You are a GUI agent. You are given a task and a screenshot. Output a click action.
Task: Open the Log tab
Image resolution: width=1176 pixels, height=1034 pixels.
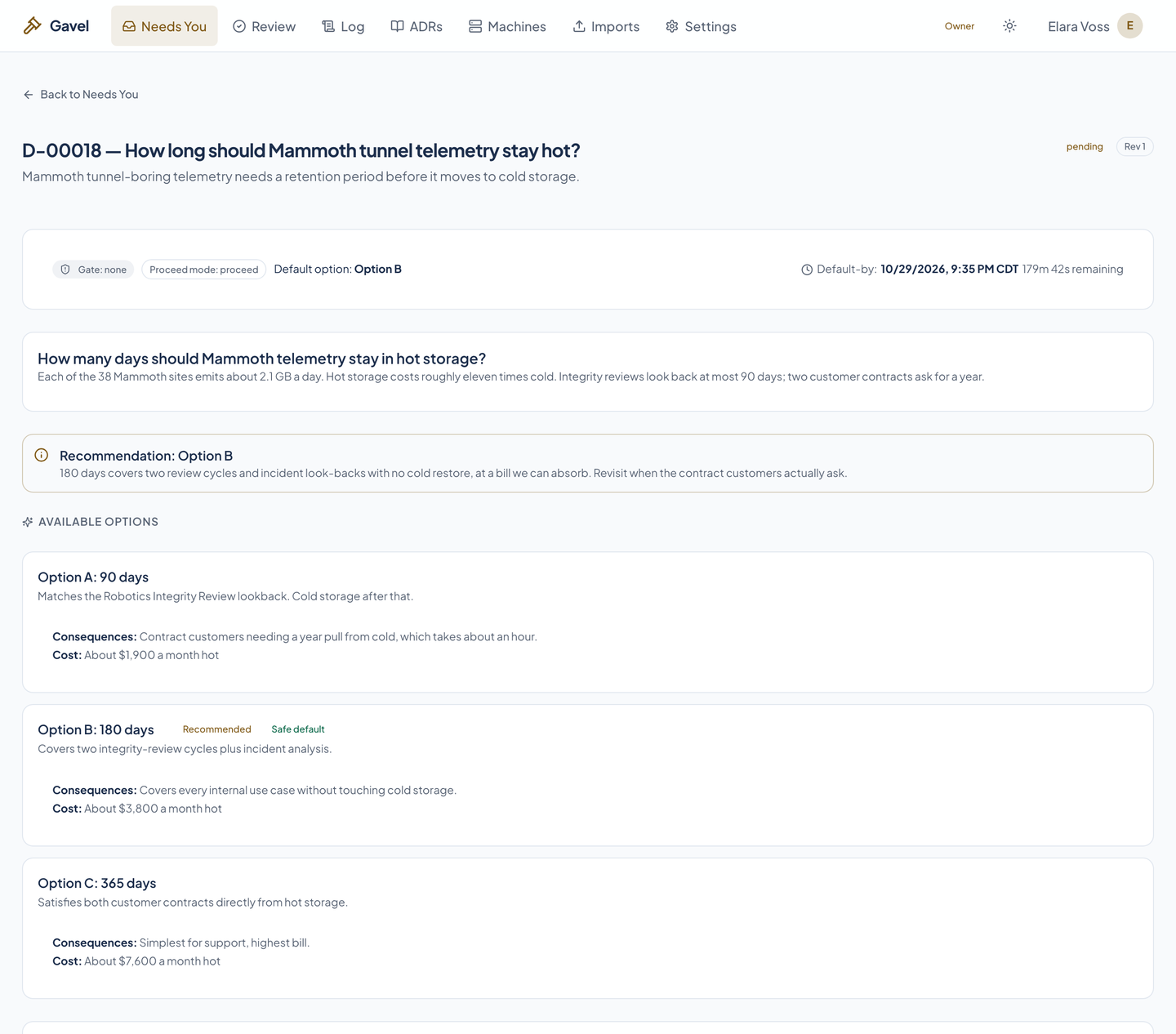343,26
